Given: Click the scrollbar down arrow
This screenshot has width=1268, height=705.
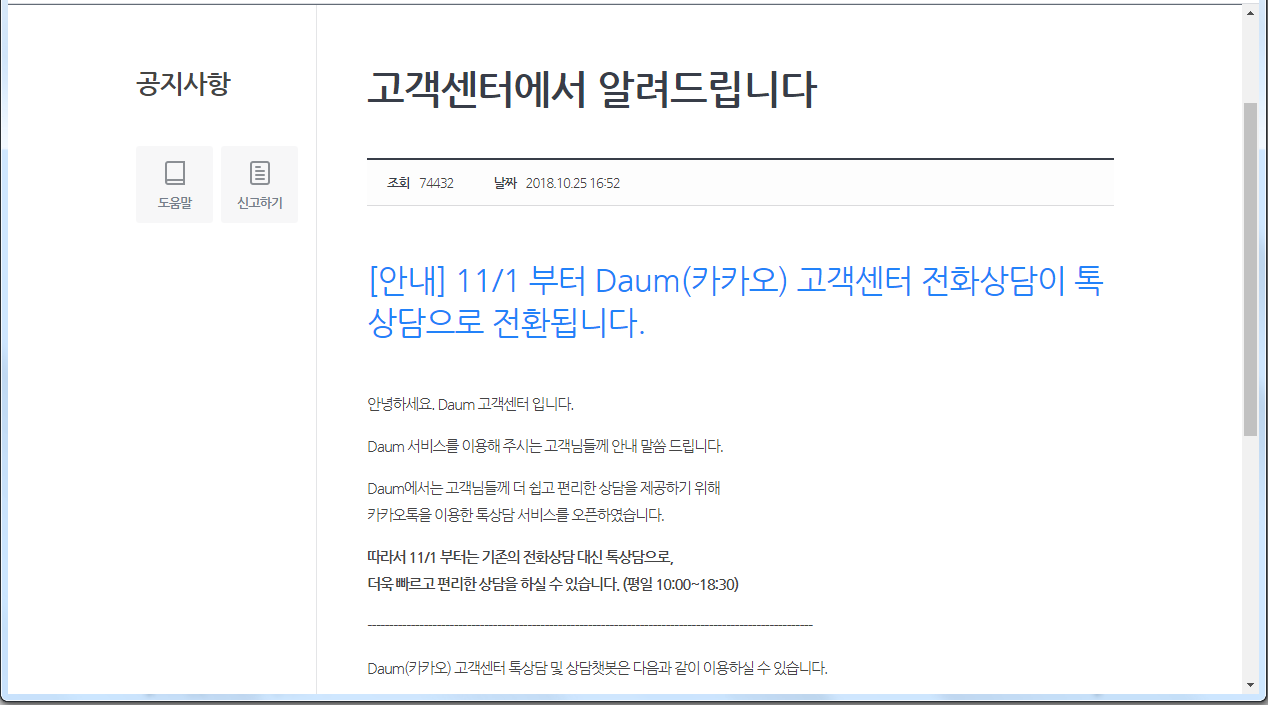Looking at the screenshot, I should (1250, 685).
